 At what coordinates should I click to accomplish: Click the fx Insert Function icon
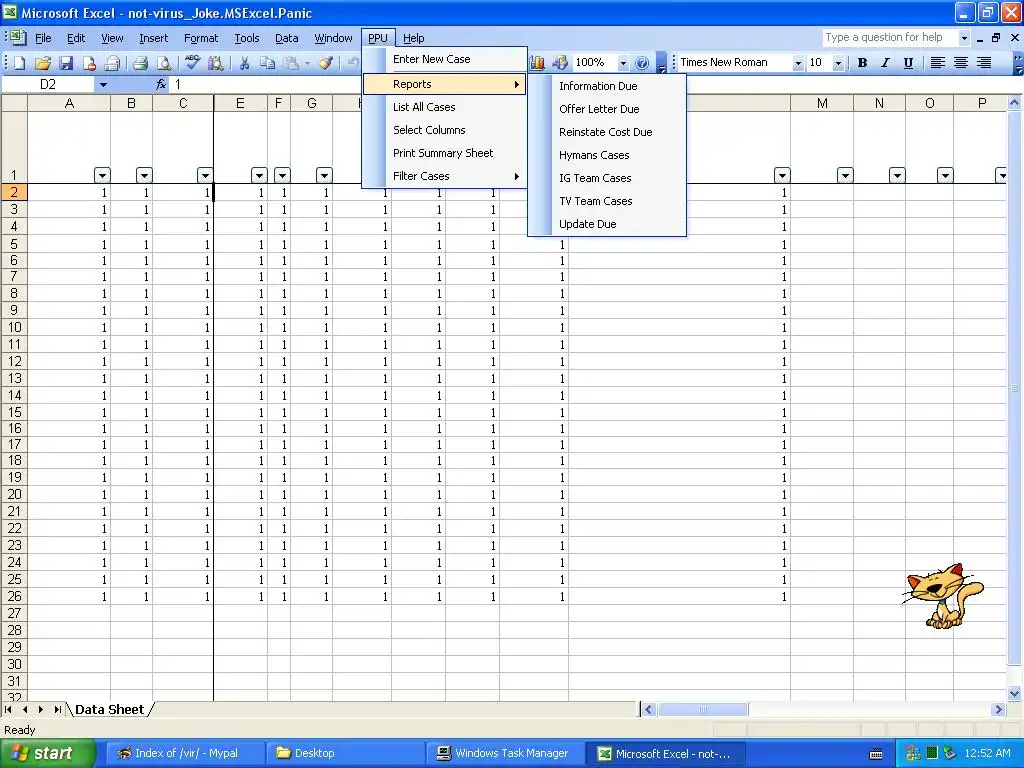[161, 84]
